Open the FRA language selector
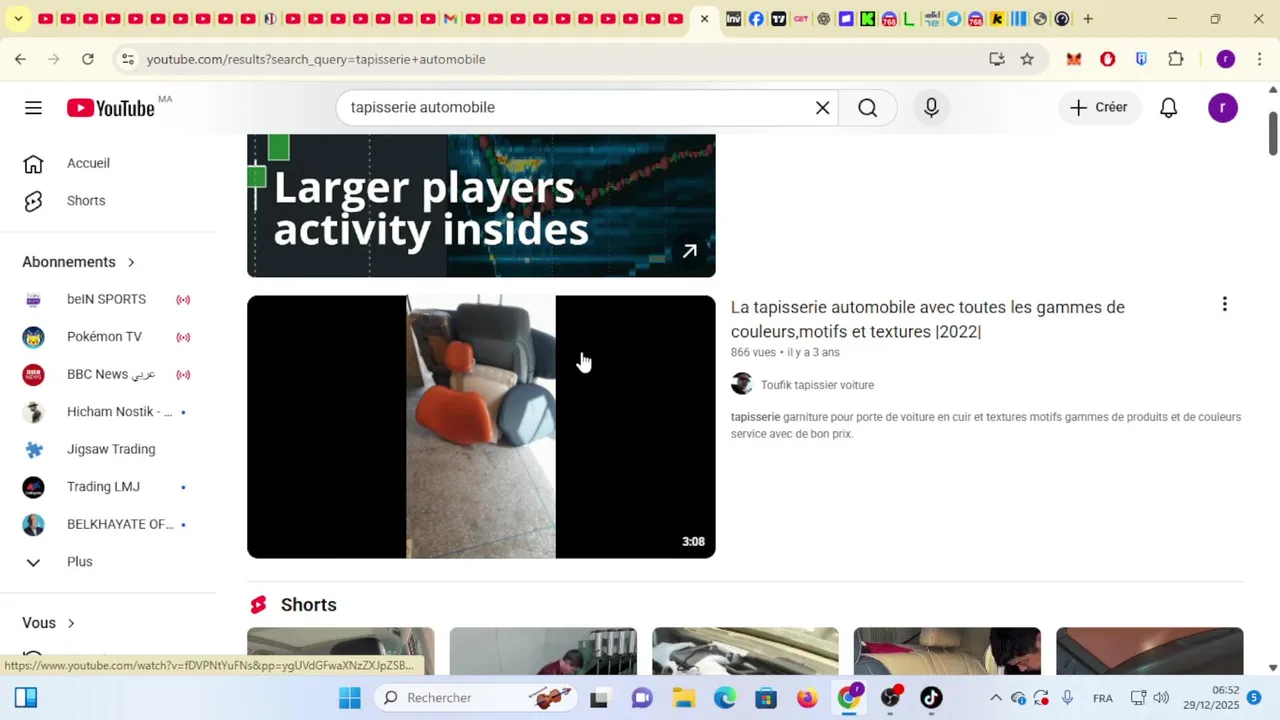This screenshot has width=1280, height=720. coord(1103,698)
